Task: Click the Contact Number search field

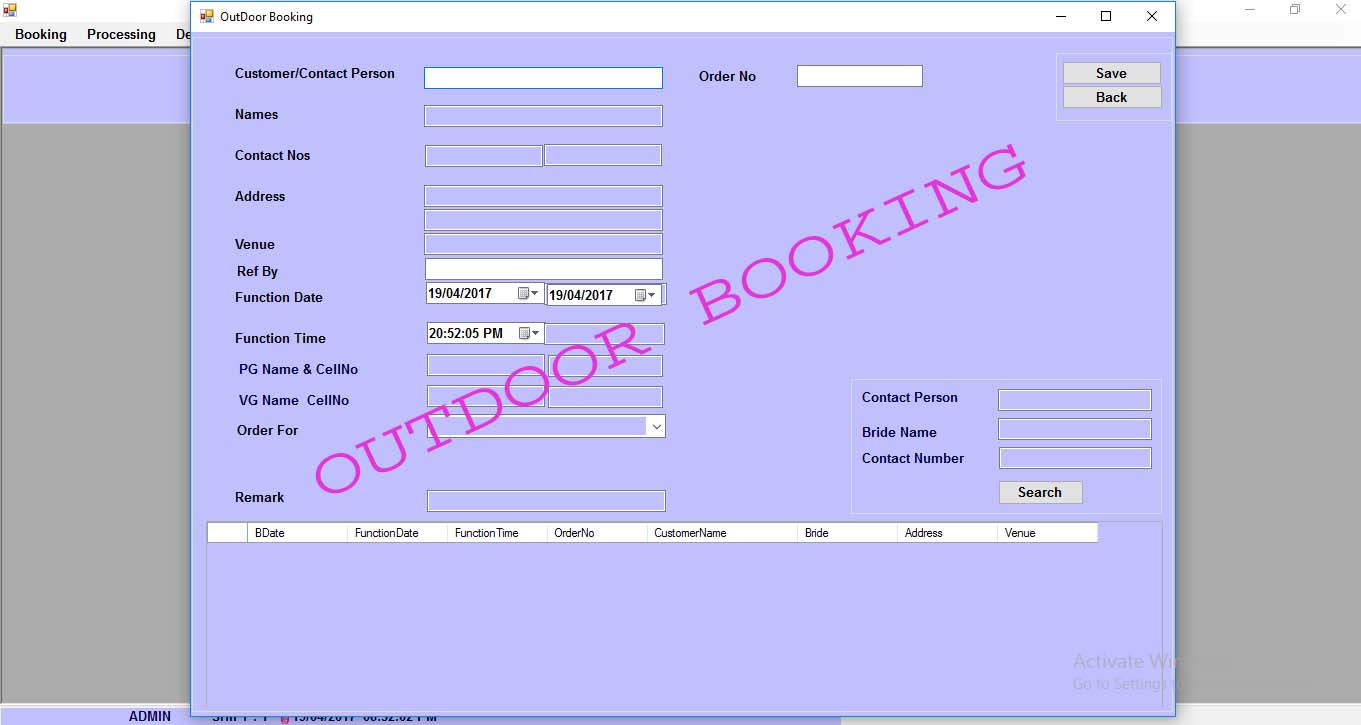Action: pyautogui.click(x=1075, y=458)
